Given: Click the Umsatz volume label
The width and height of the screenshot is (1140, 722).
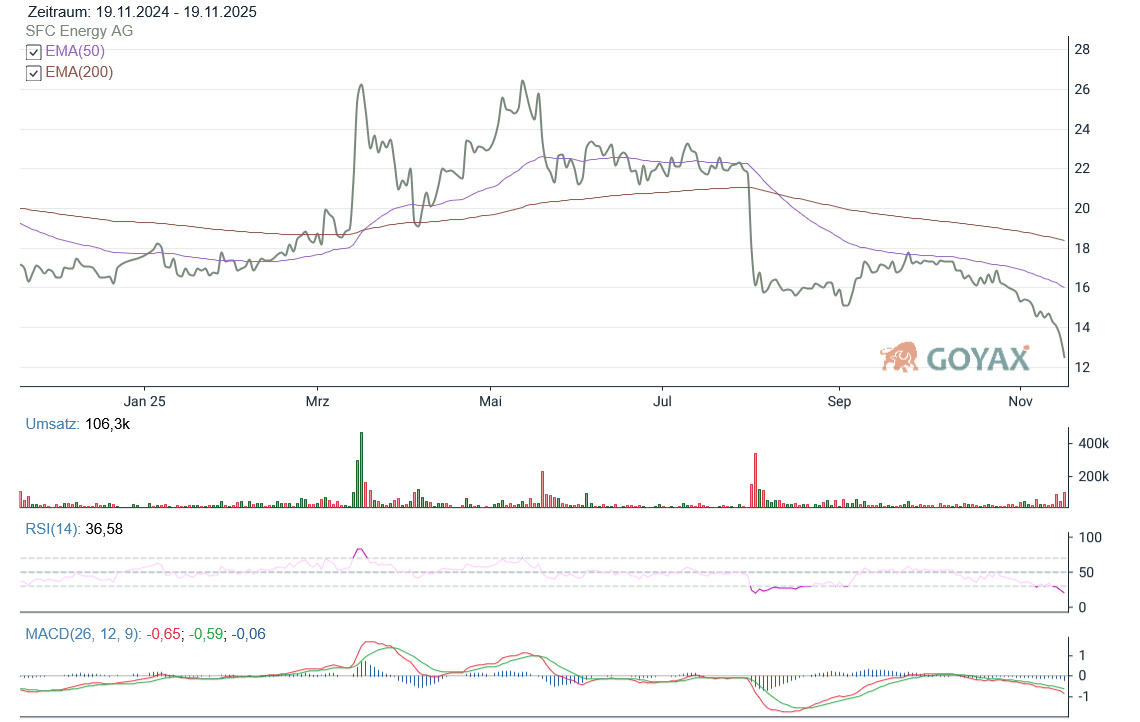Looking at the screenshot, I should [x=53, y=424].
